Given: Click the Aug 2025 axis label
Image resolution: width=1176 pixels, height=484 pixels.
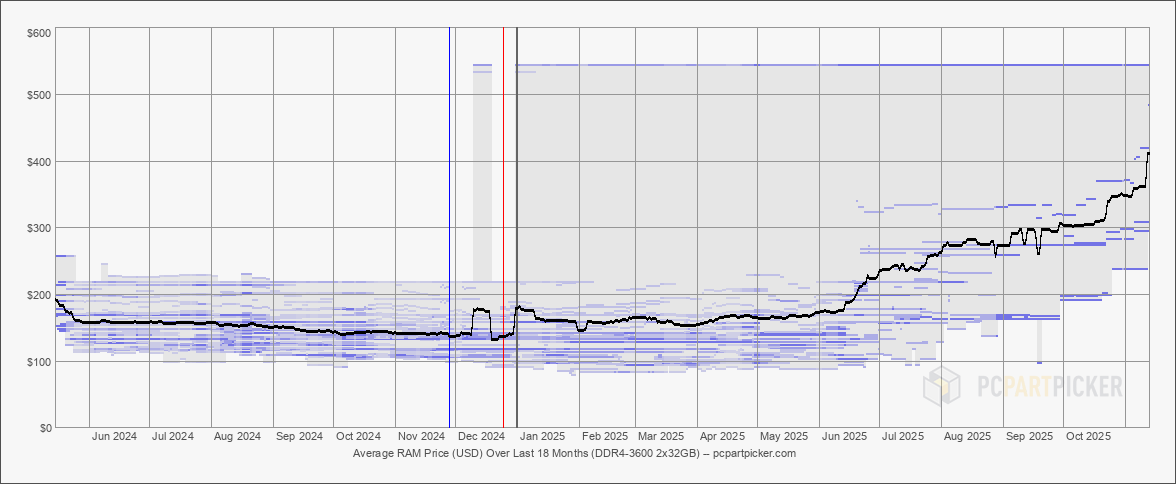Looking at the screenshot, I should [x=968, y=436].
